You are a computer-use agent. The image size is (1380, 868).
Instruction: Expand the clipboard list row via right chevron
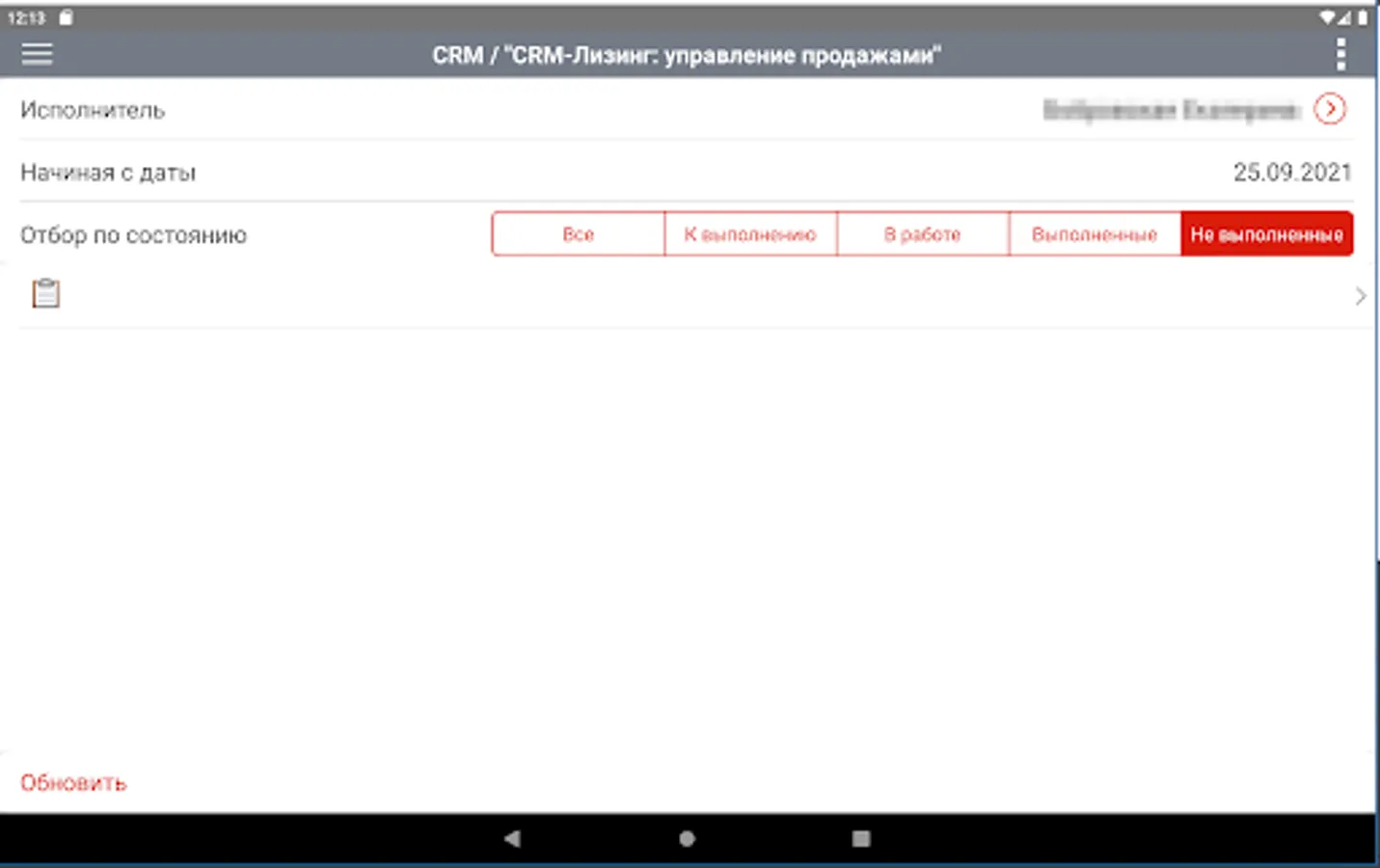tap(1361, 294)
